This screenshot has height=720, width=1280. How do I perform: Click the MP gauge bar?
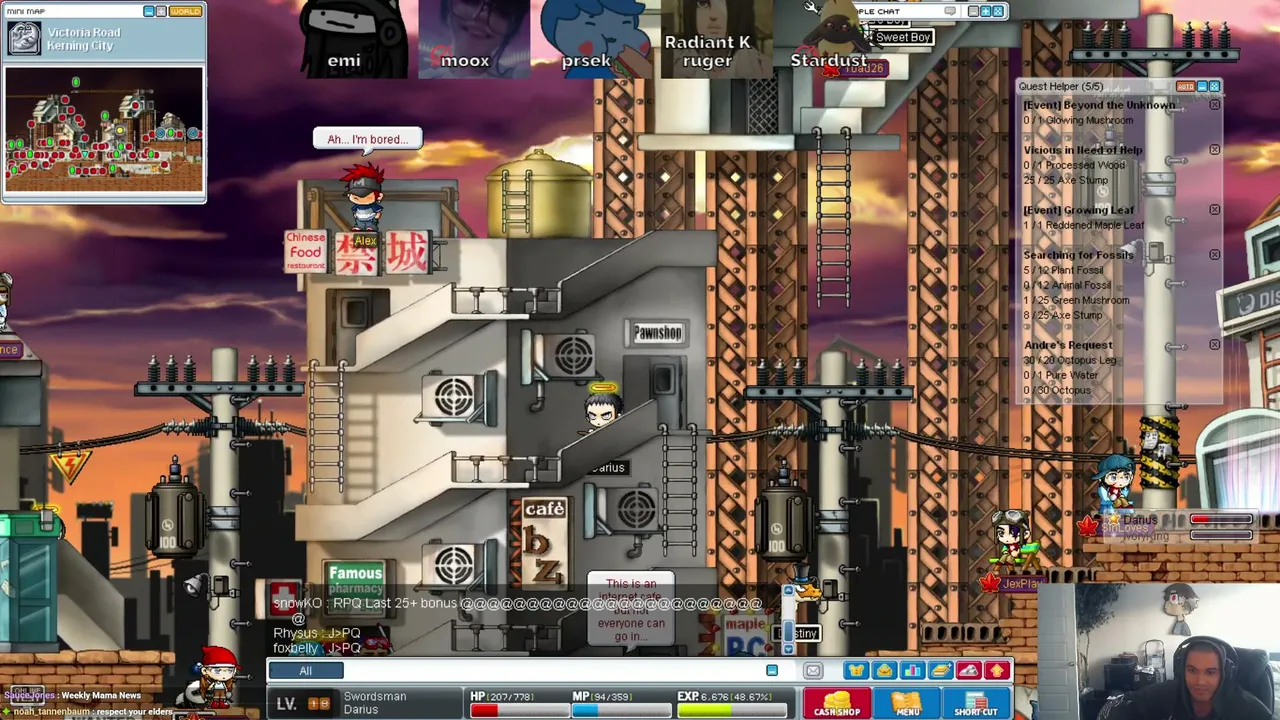[x=619, y=710]
